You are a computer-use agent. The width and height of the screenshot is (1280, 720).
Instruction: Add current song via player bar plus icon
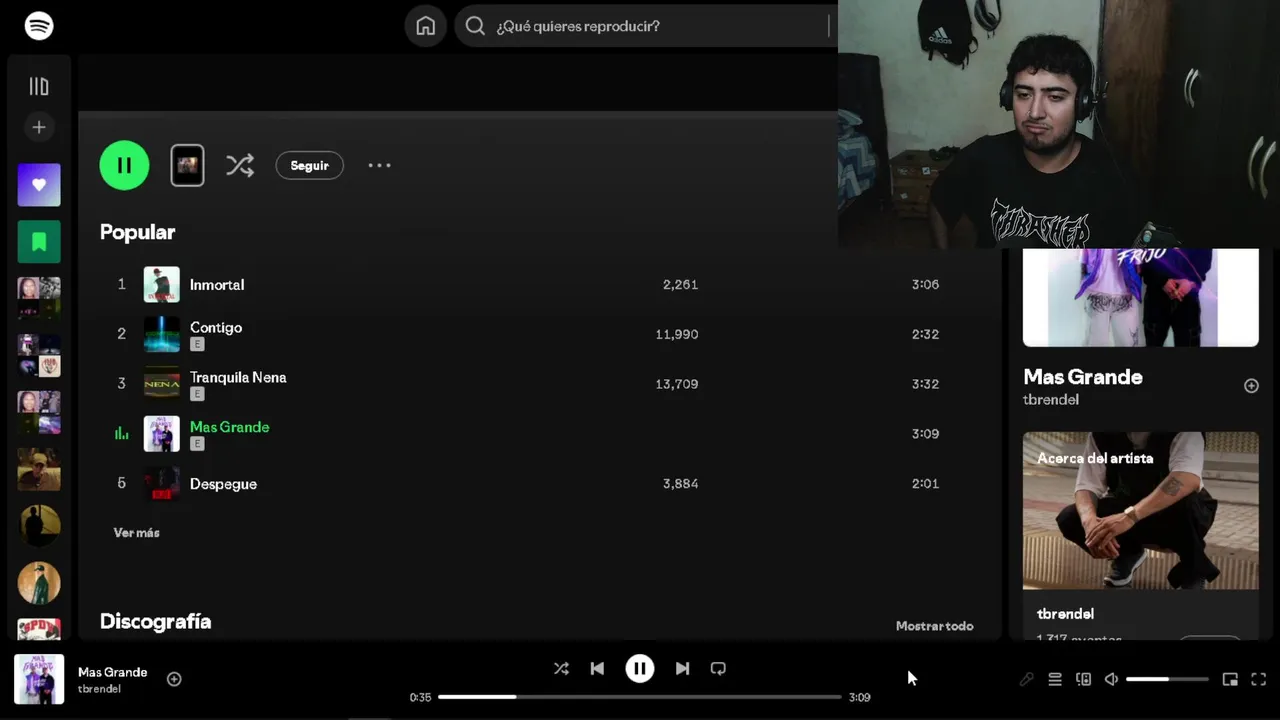174,679
